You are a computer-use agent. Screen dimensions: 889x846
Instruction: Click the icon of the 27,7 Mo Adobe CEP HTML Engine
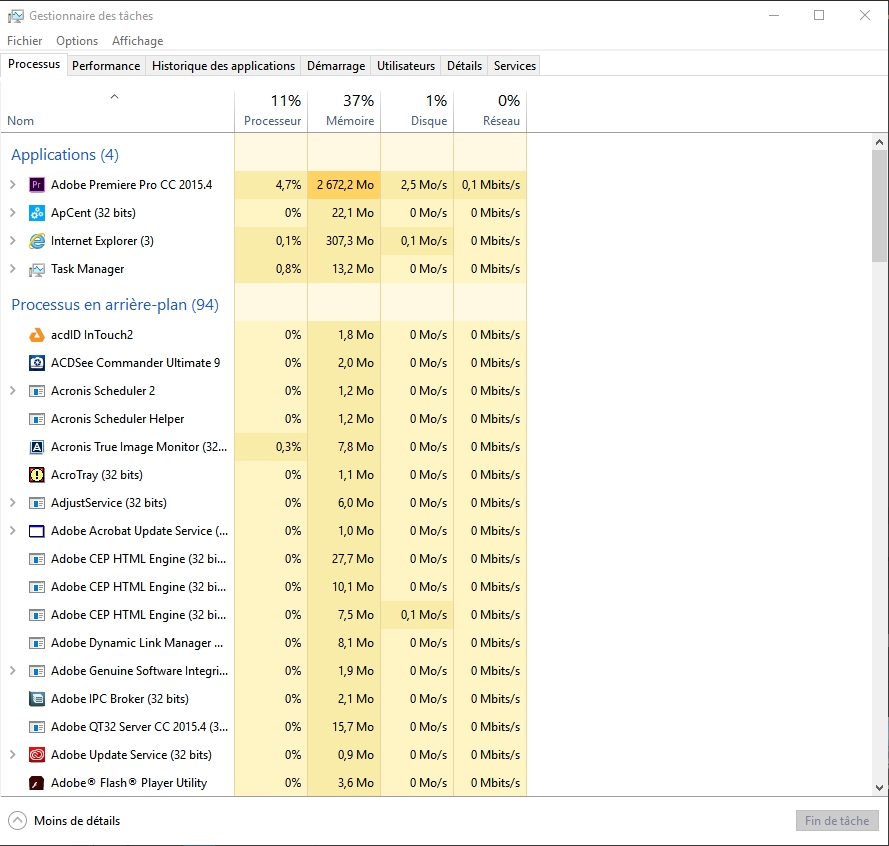pyautogui.click(x=37, y=559)
